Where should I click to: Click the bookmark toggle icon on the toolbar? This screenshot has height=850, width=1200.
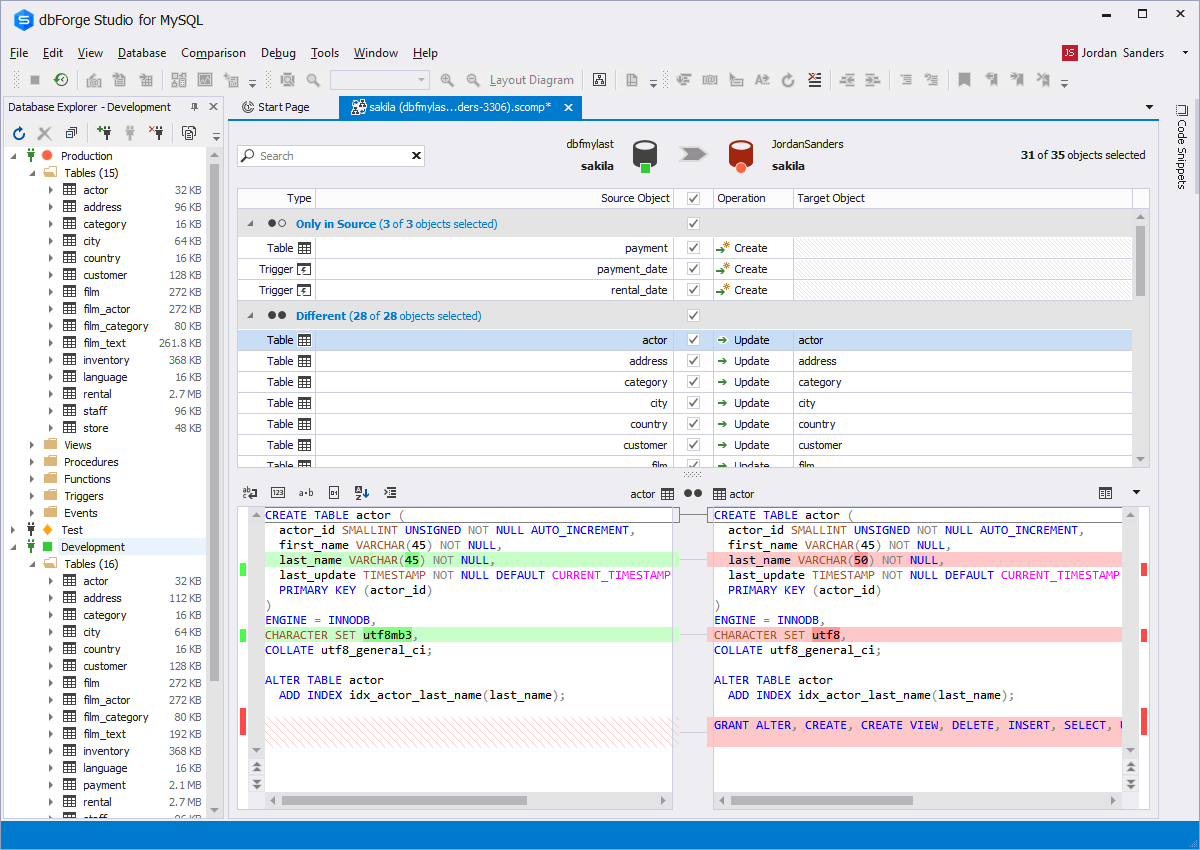coord(964,80)
